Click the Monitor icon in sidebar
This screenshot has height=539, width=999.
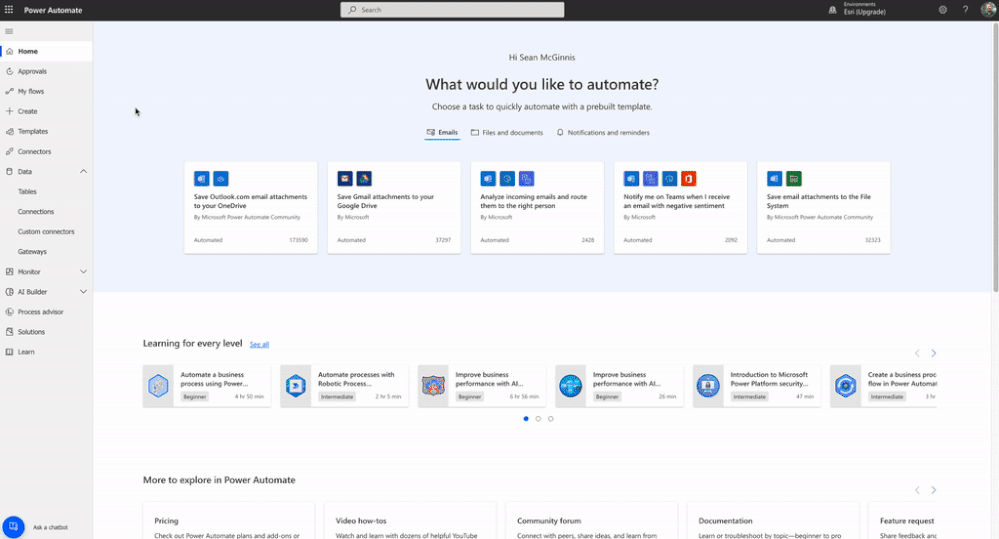[x=10, y=271]
